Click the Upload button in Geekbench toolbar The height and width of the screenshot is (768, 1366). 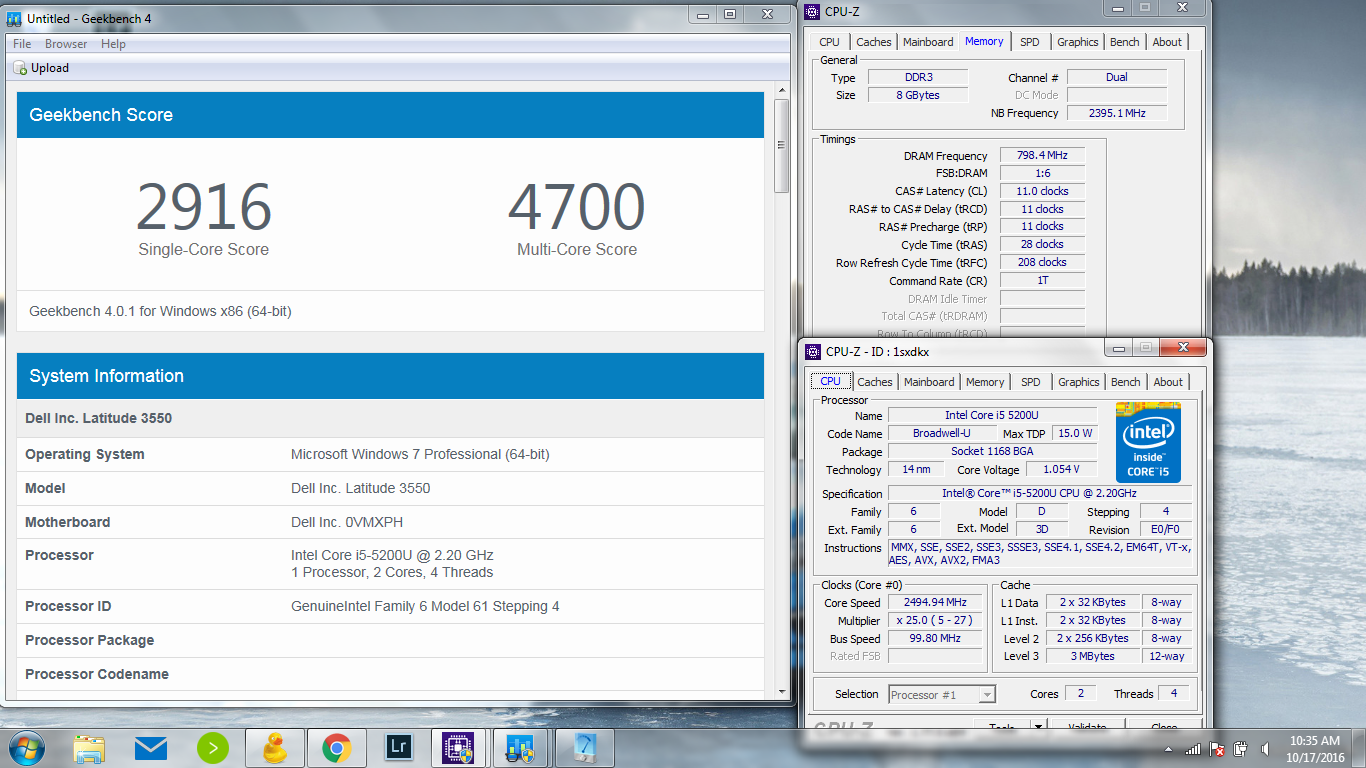tap(41, 68)
